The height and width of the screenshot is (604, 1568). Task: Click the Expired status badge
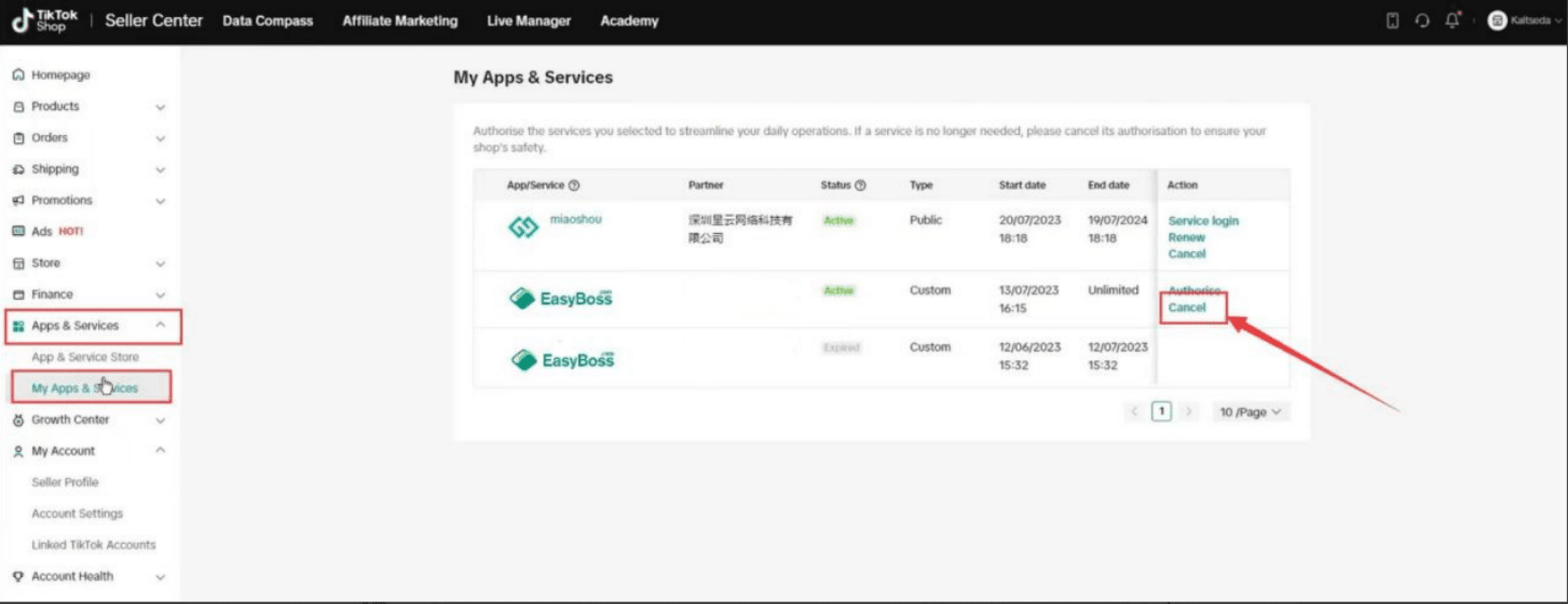[x=841, y=347]
